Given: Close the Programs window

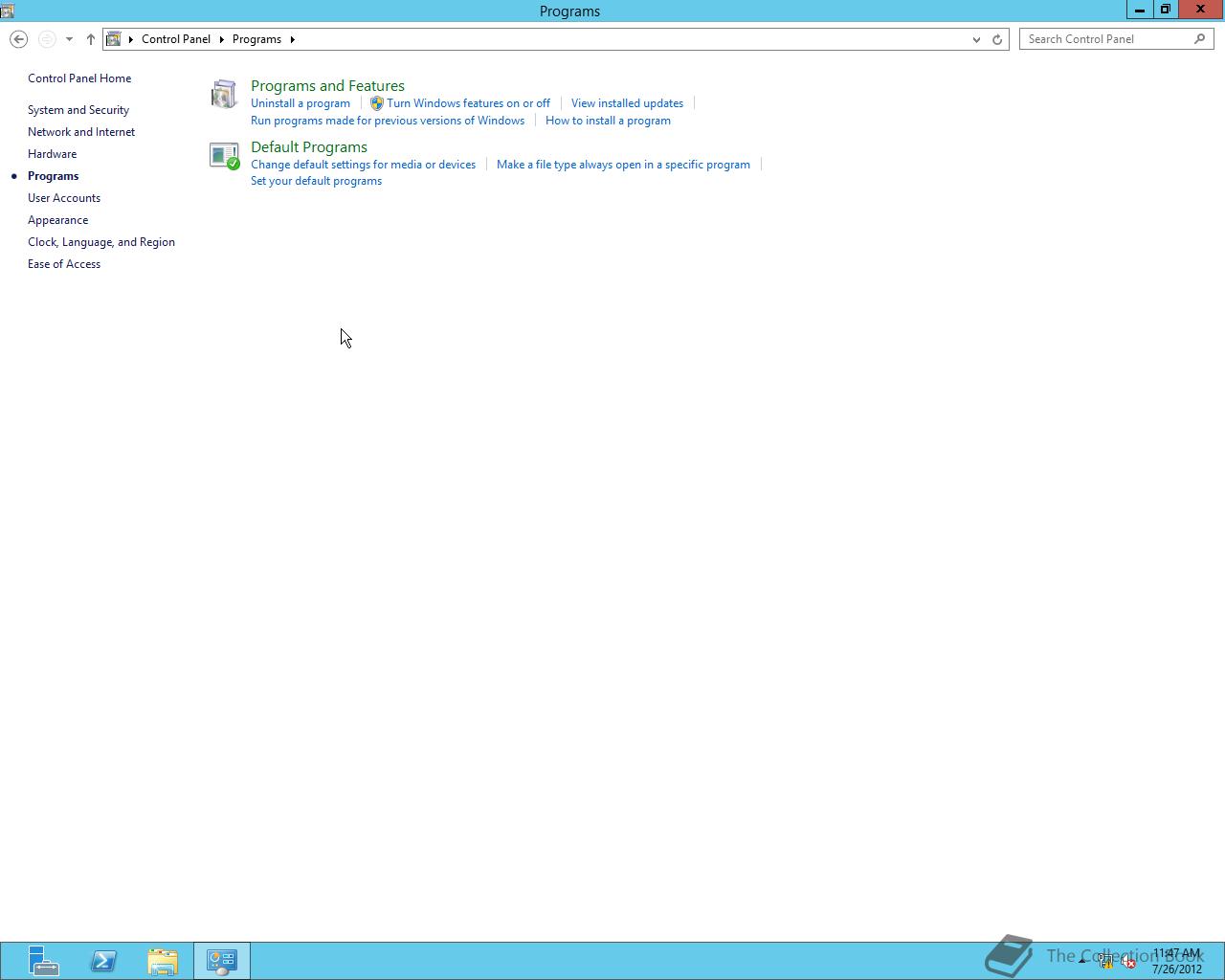Looking at the screenshot, I should [x=1200, y=10].
